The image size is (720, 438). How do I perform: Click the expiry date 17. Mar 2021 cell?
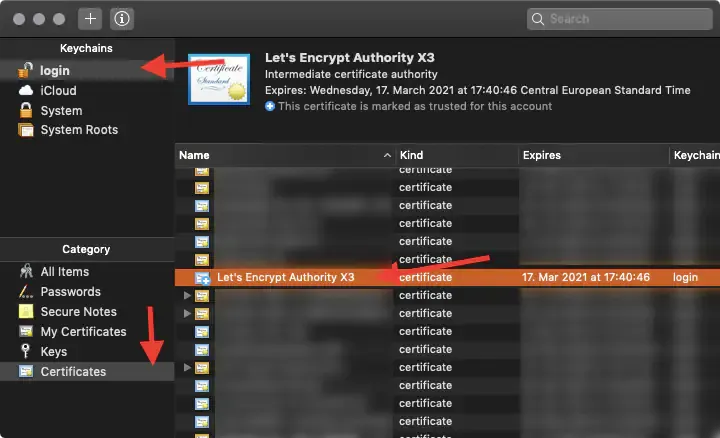(585, 277)
